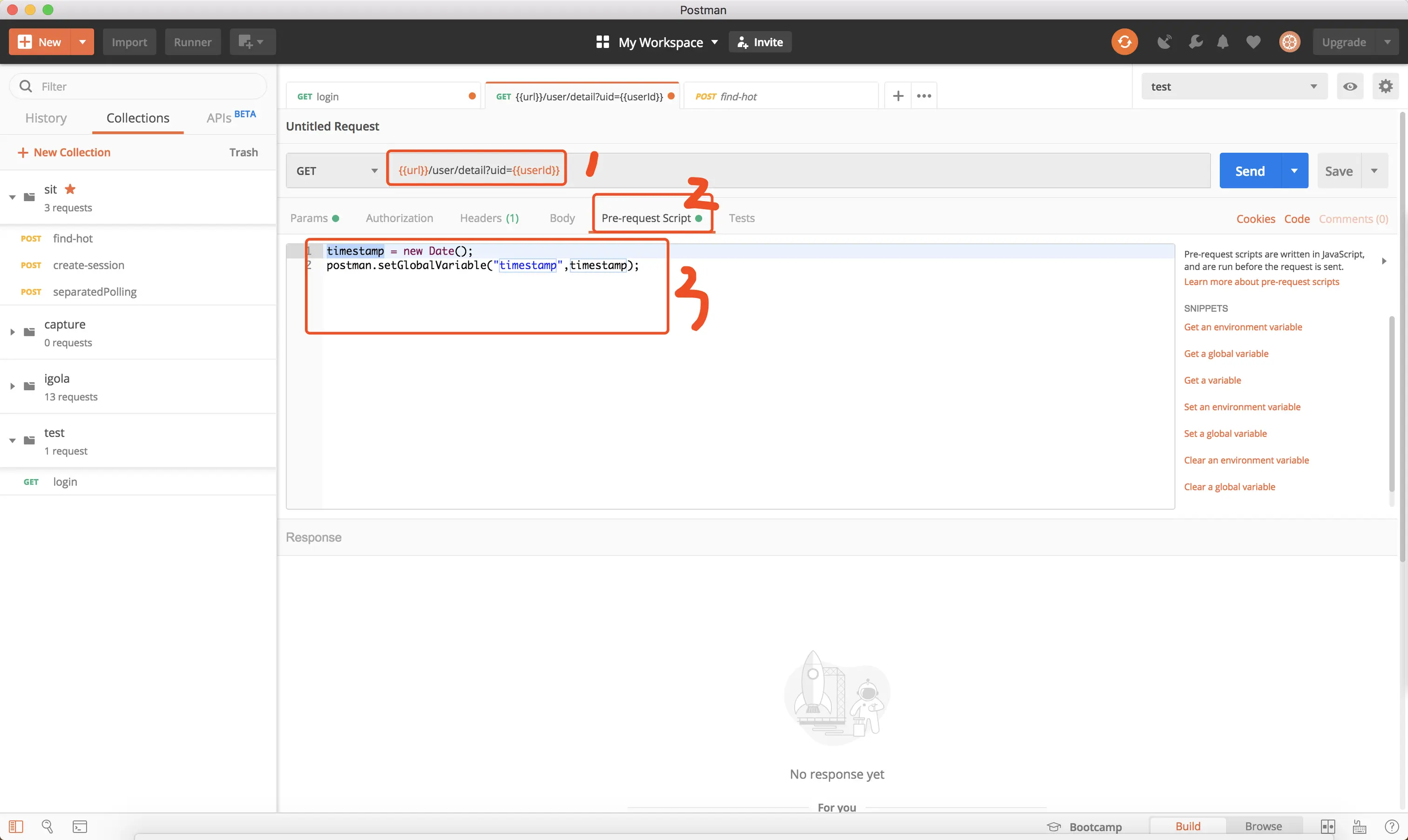Toggle the sidebar via the bottom-left icon
The width and height of the screenshot is (1408, 840).
click(x=16, y=826)
